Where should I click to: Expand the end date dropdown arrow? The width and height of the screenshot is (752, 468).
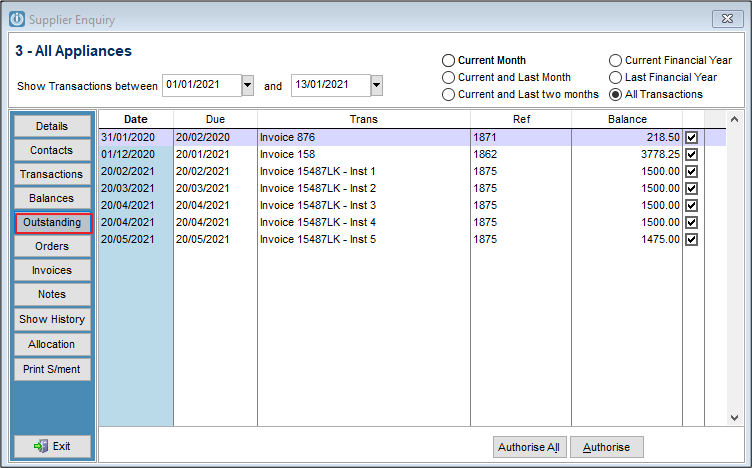[x=376, y=86]
